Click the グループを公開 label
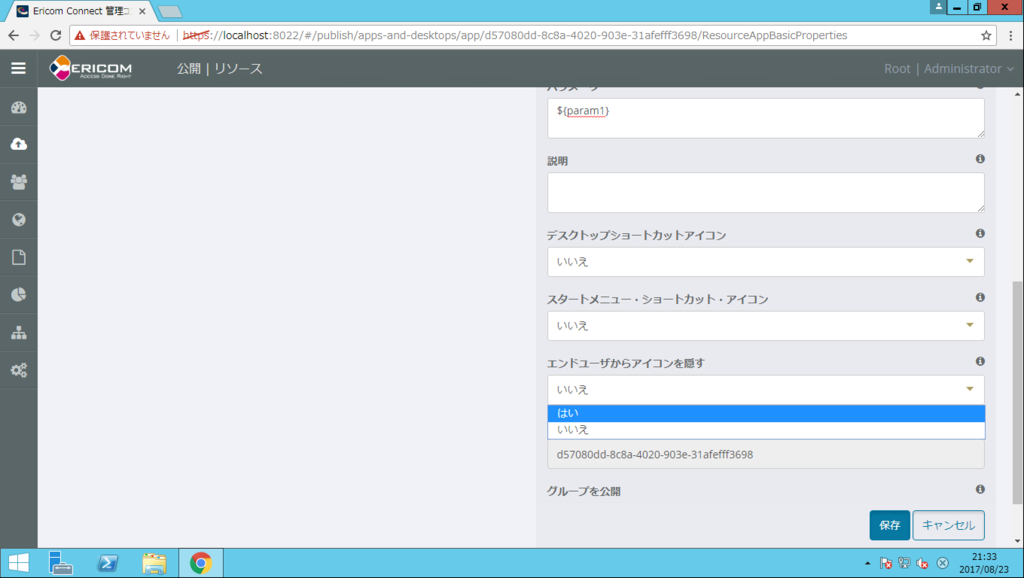 584,491
